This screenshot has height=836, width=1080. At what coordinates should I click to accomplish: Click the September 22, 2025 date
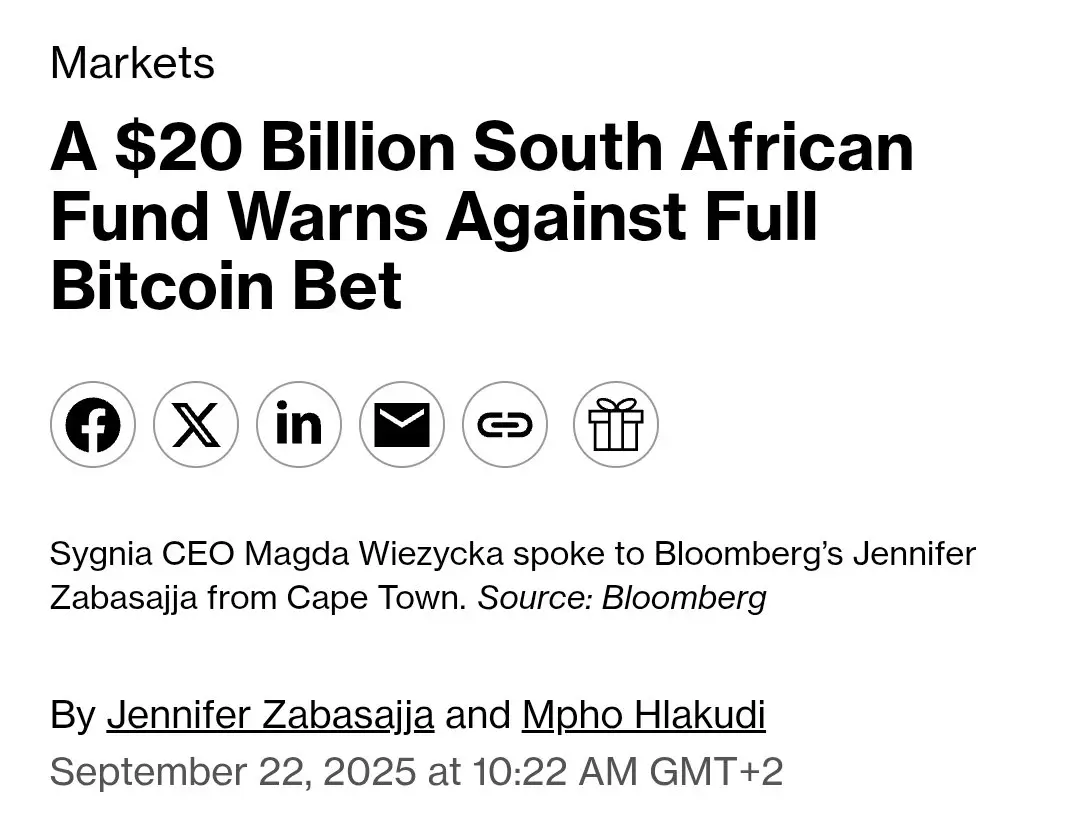tap(233, 771)
